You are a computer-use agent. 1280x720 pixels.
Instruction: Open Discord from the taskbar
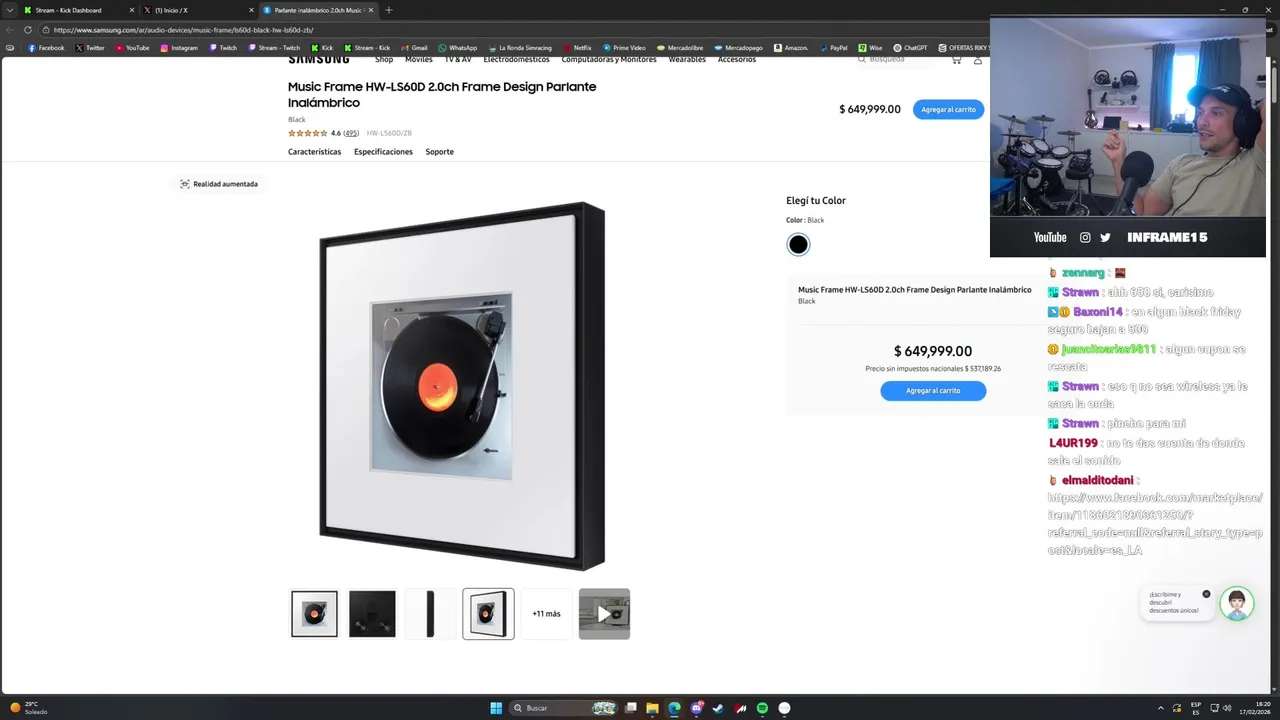coord(697,708)
